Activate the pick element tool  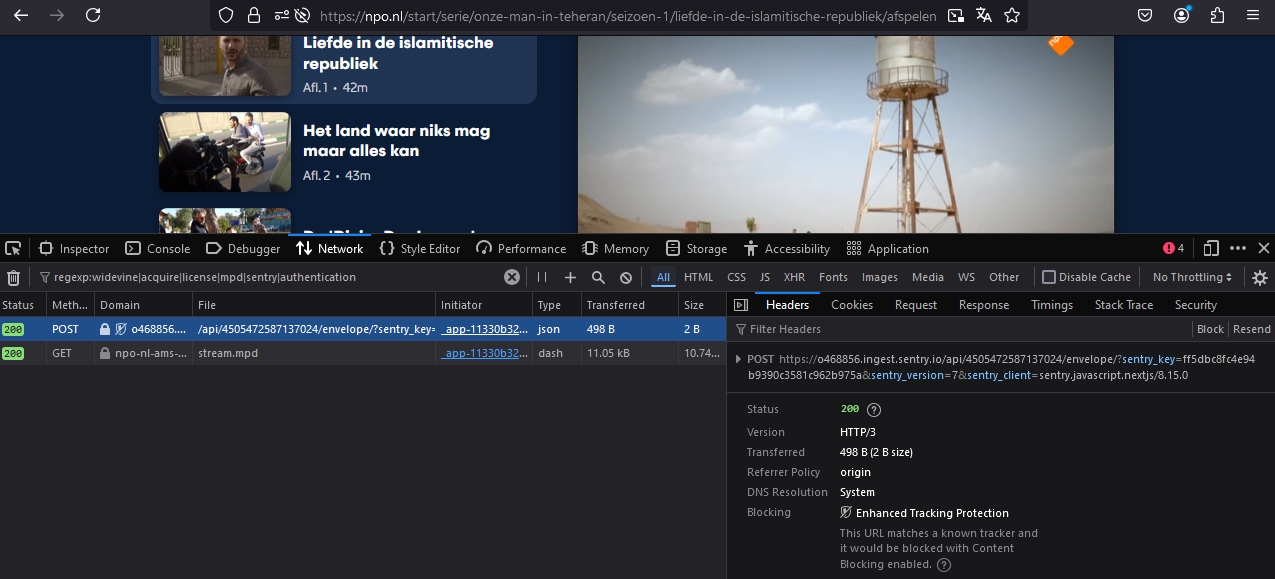13,248
